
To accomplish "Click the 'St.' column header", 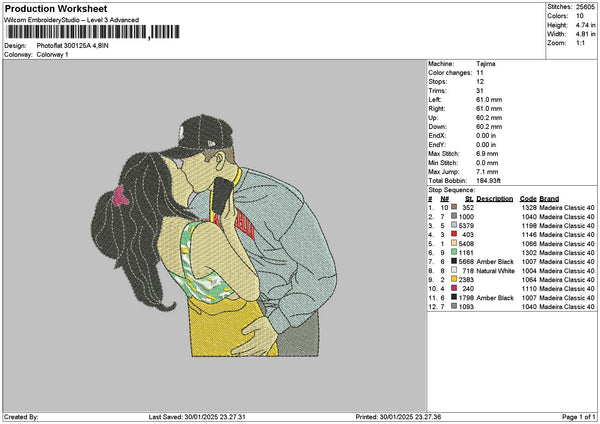I will click(470, 199).
